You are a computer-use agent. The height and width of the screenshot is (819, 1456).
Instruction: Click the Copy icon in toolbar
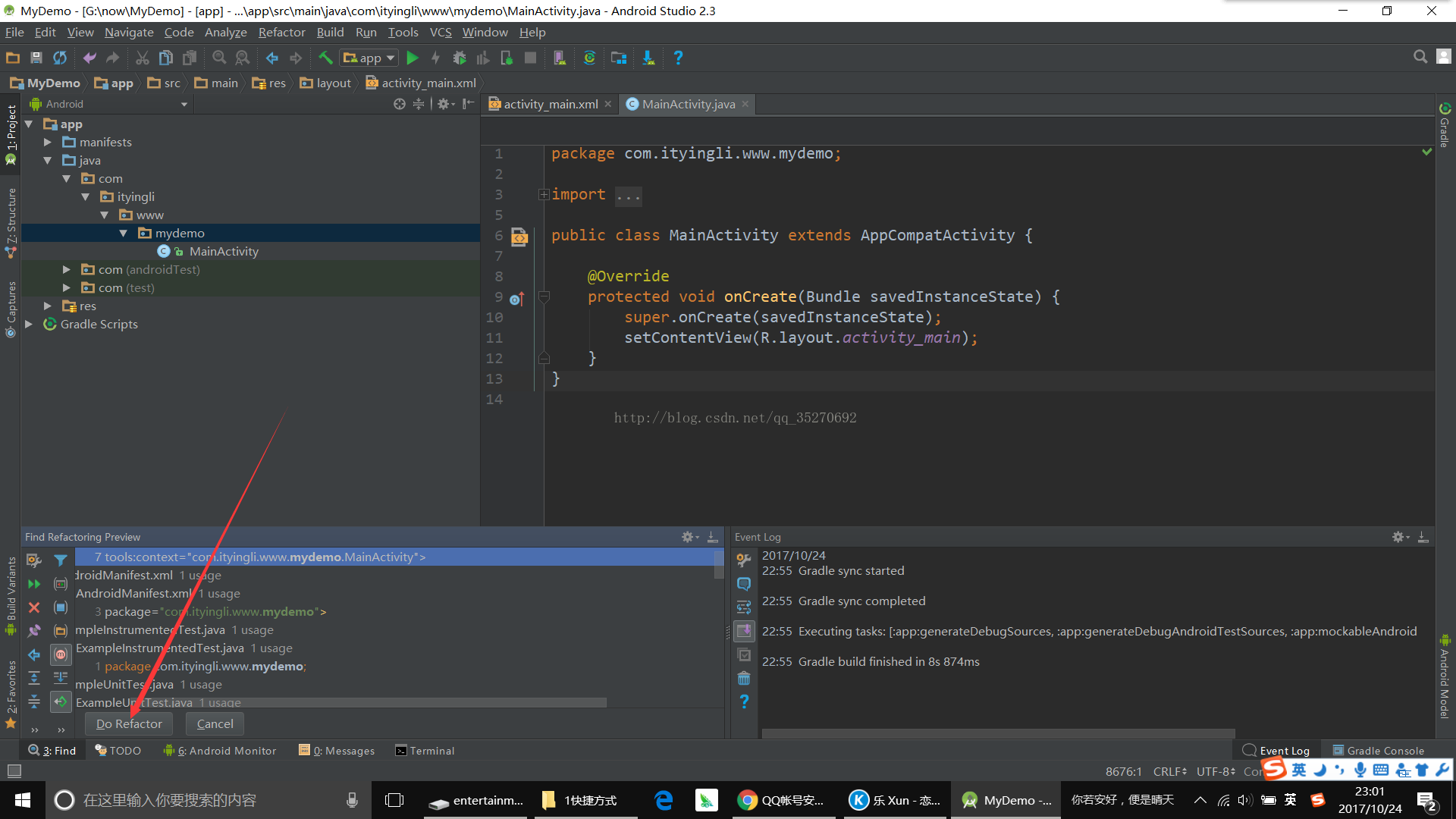pos(165,58)
